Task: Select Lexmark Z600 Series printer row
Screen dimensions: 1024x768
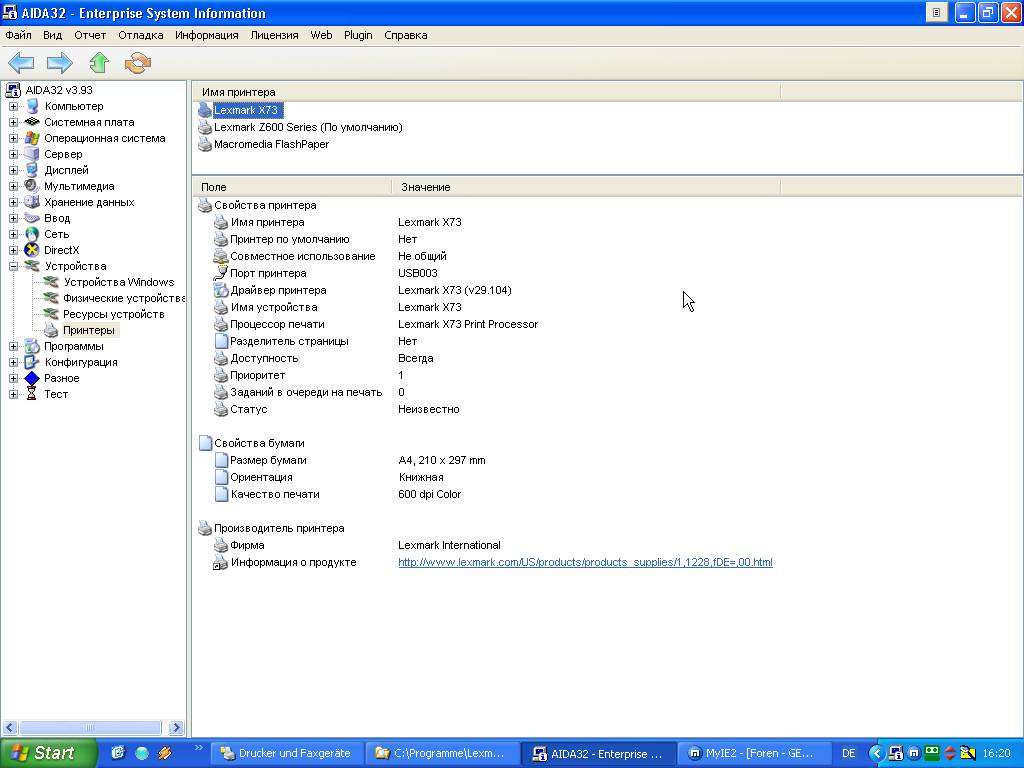Action: coord(308,127)
